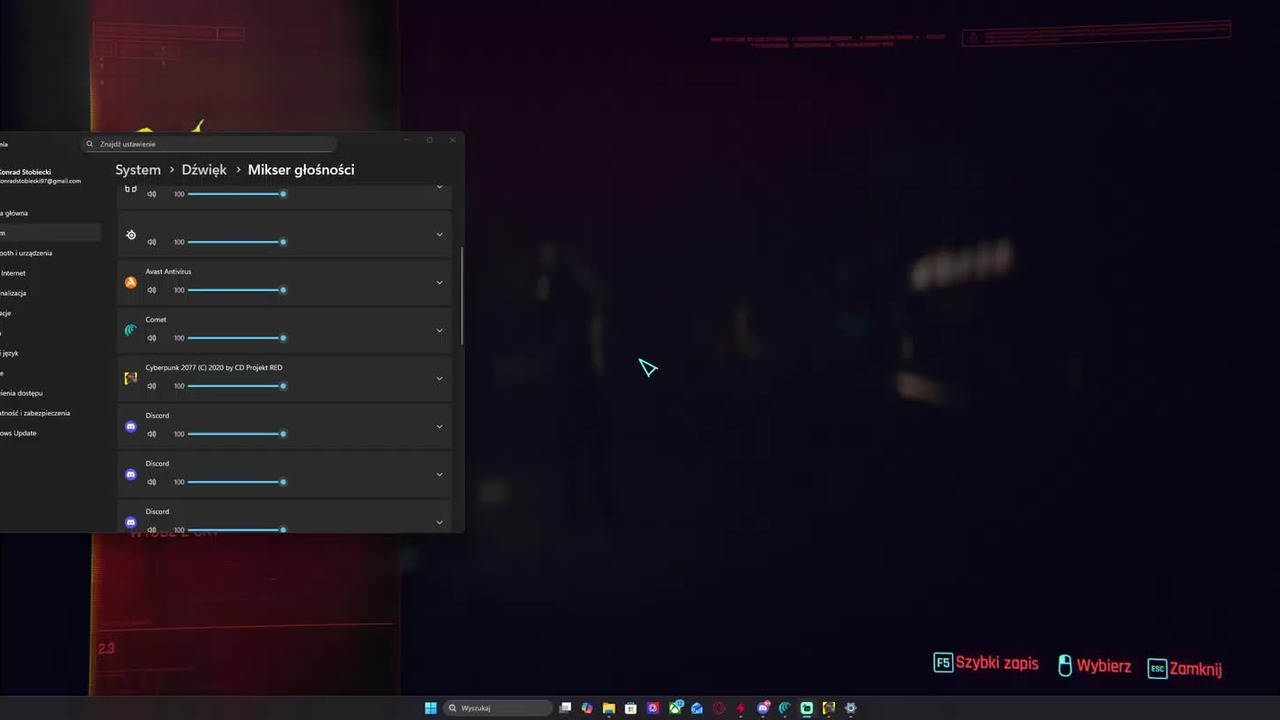
Task: Click the Cyberpunk 2077 app icon in mixer
Action: (131, 378)
